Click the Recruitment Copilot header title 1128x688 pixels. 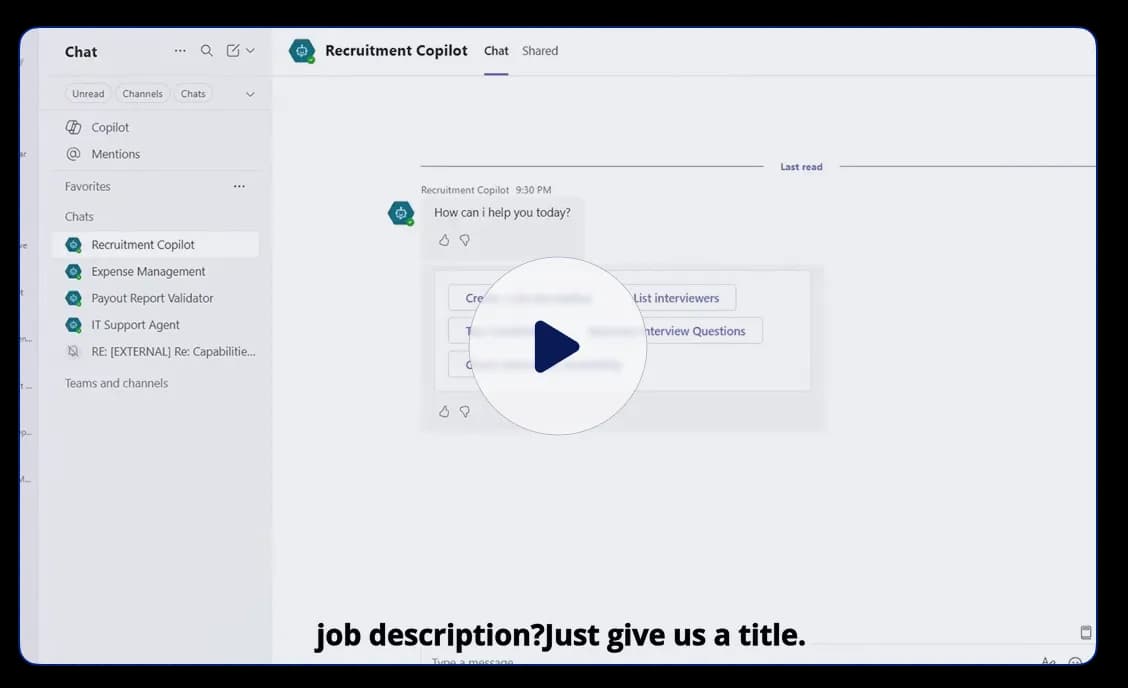[x=396, y=50]
